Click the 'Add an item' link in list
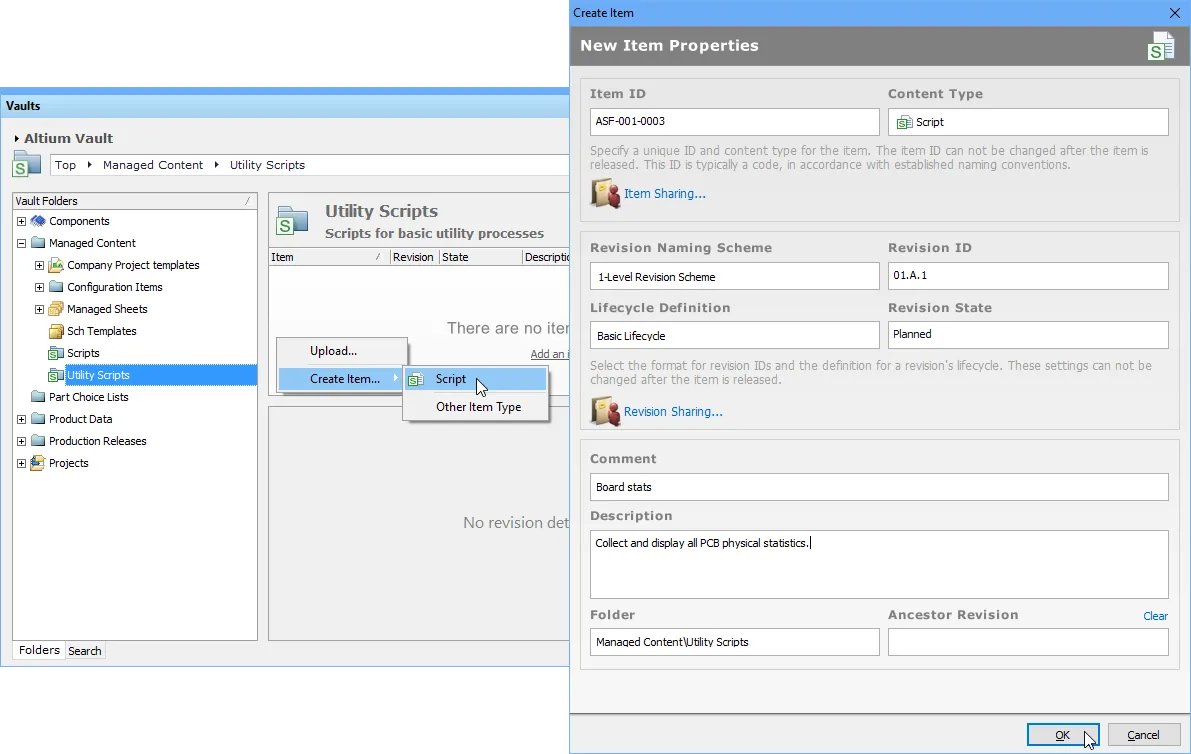 click(x=549, y=354)
